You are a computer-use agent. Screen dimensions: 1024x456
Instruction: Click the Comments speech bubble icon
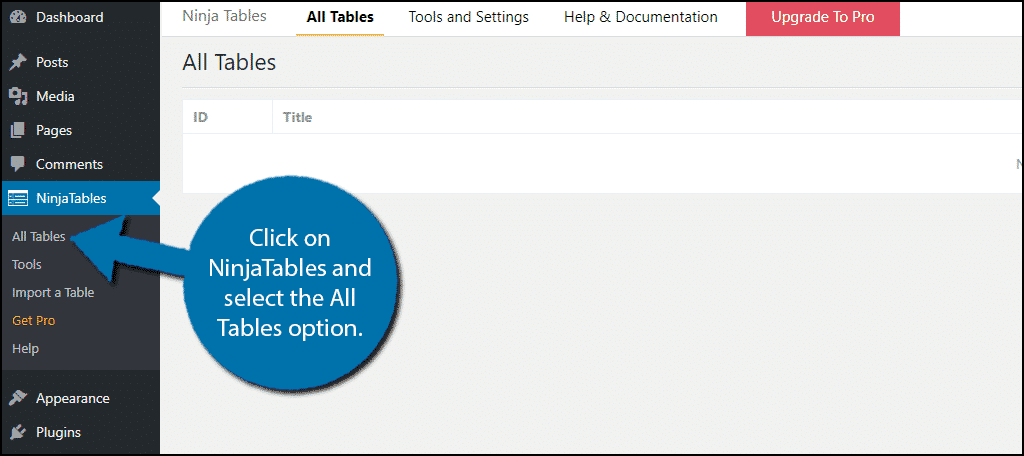point(18,164)
